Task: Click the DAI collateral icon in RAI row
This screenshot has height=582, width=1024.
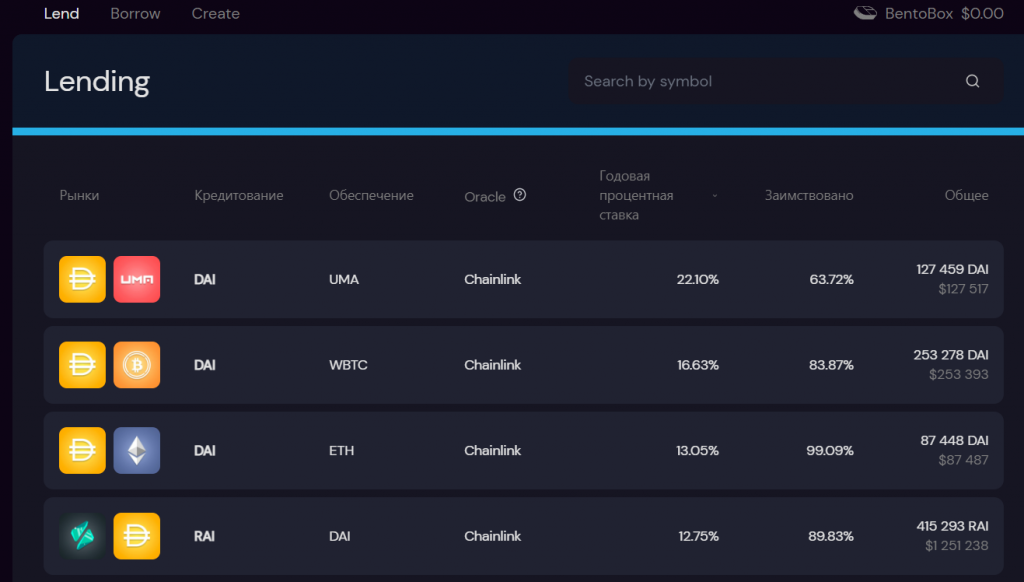Action: 137,537
